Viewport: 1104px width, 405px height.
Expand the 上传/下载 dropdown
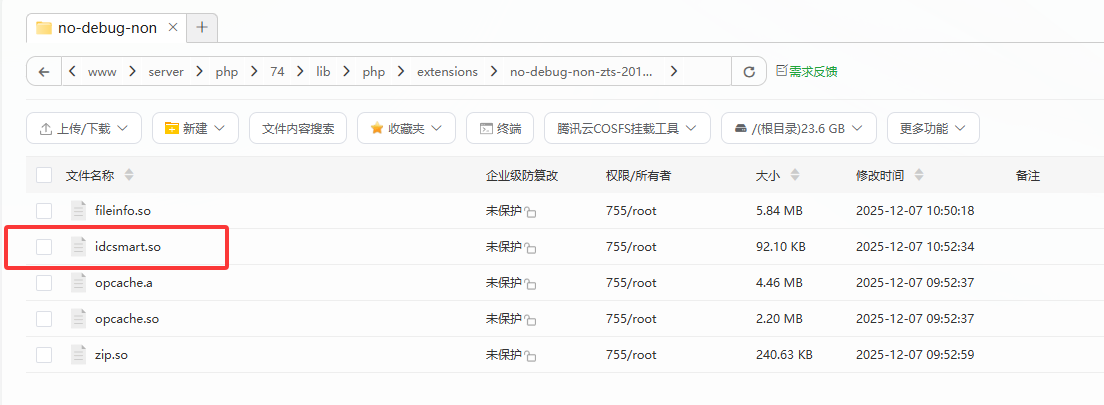click(x=84, y=128)
